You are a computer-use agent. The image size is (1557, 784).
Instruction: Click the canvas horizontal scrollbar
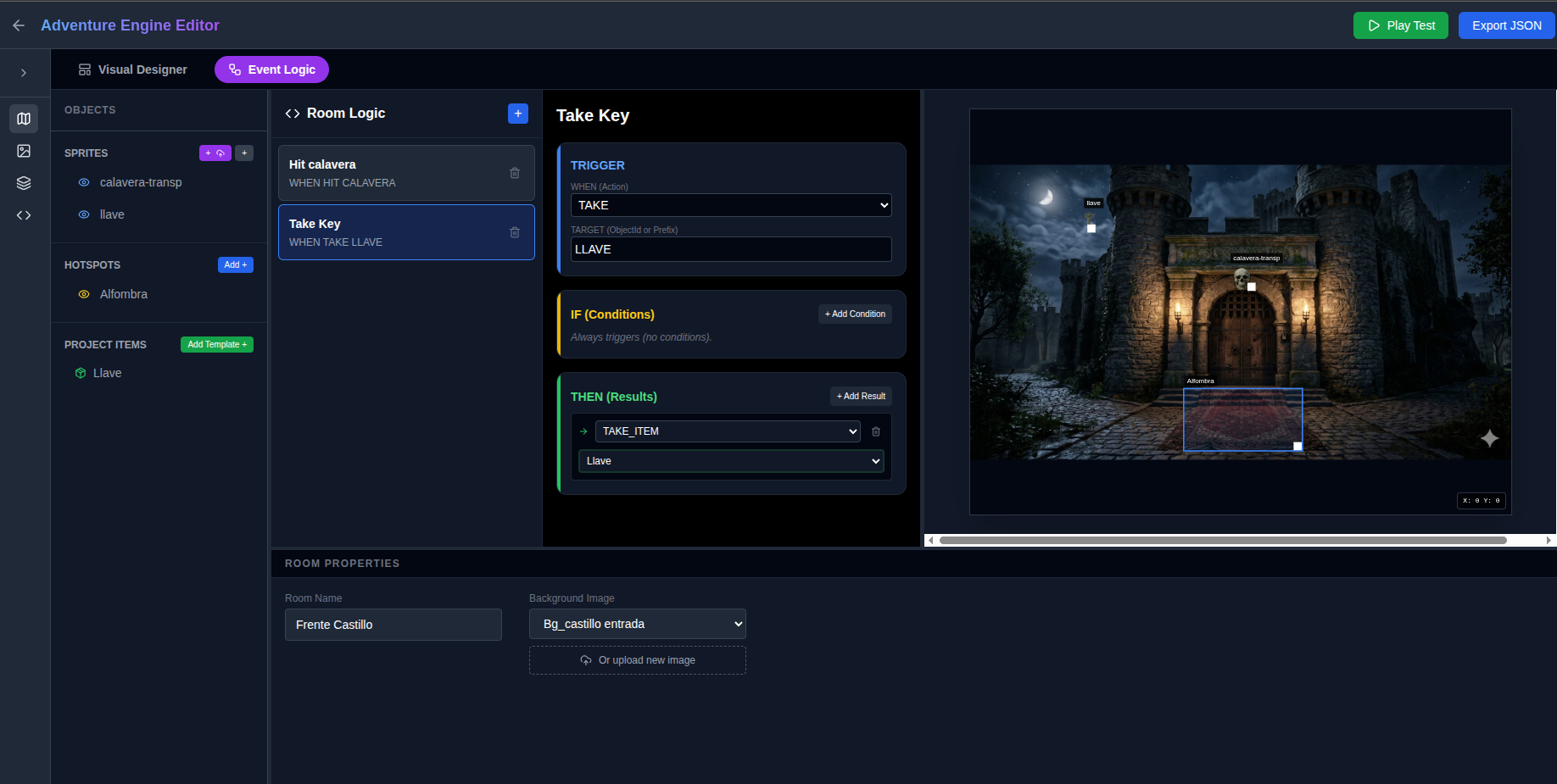click(1222, 540)
